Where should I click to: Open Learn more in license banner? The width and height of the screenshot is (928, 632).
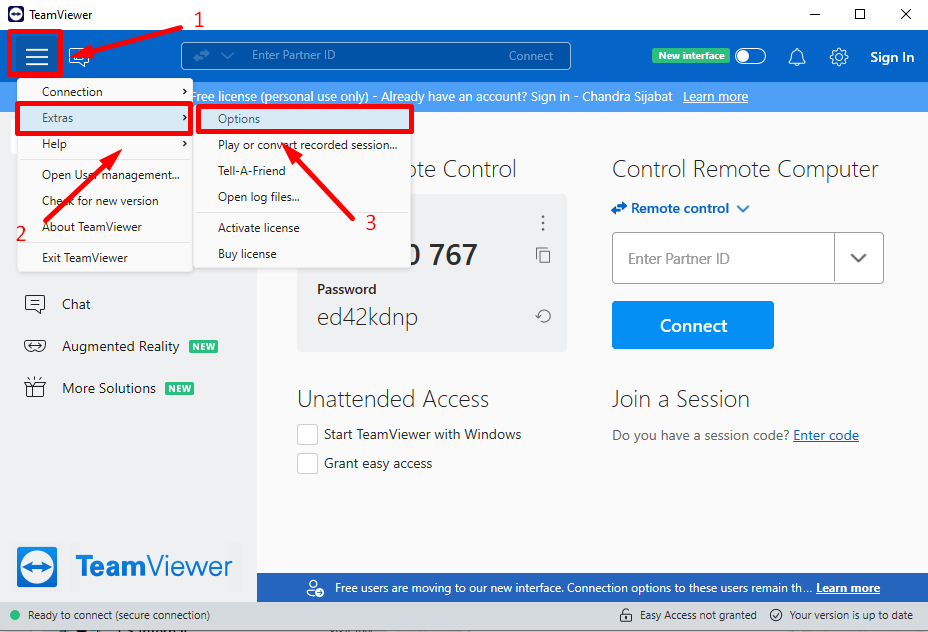[x=715, y=96]
